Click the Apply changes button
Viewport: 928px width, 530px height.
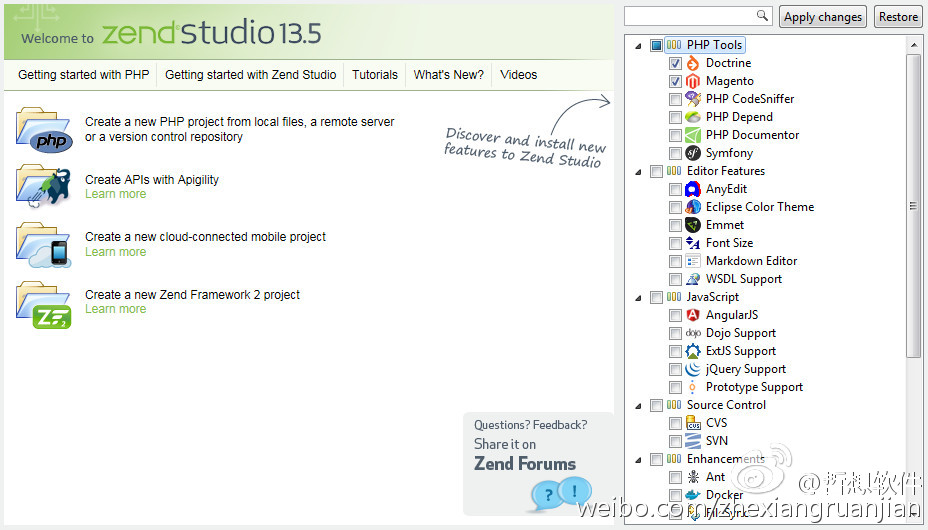[x=823, y=17]
